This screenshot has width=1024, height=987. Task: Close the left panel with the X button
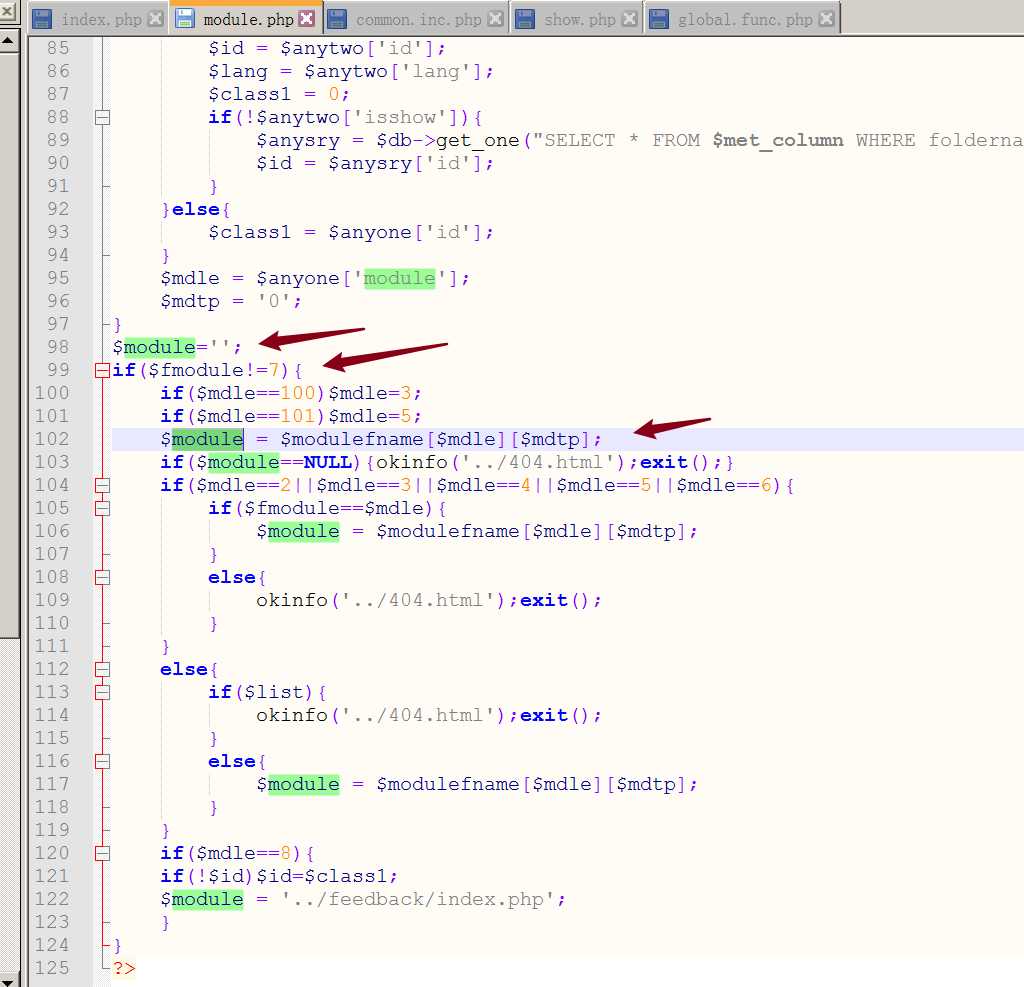[x=7, y=10]
